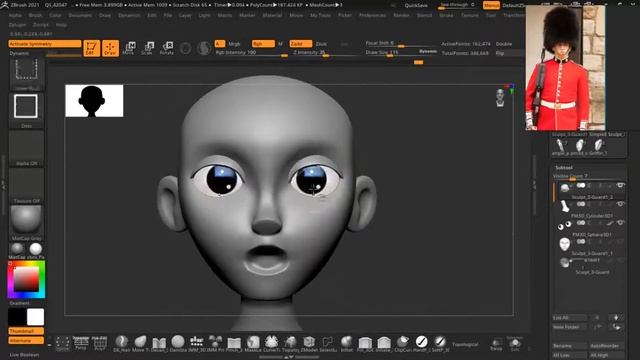The image size is (640, 360).
Task: Click the Rgb Intensity slider
Action: point(251,53)
